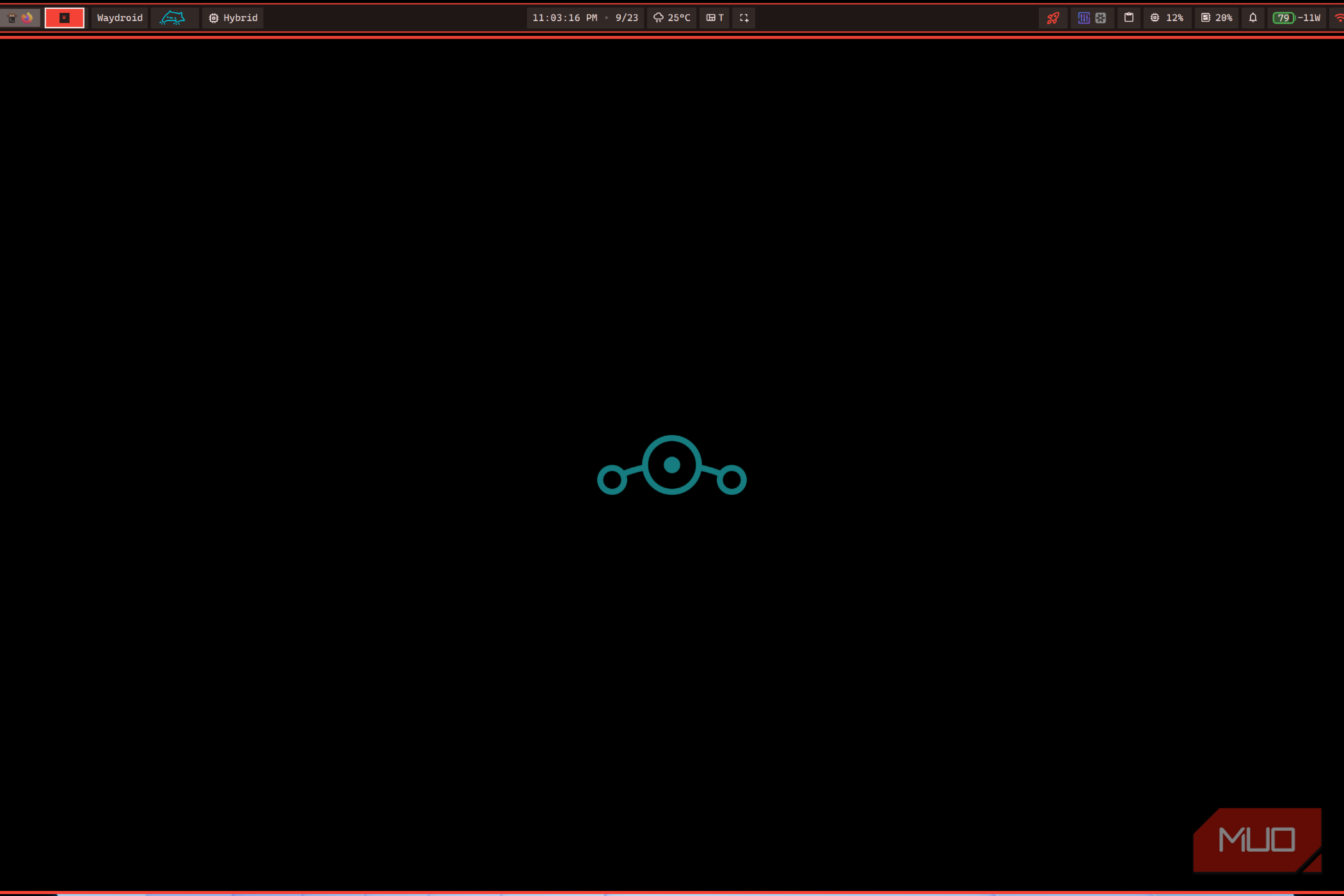Open the Hybrid GPU mode module
Screen dimensions: 1344x896
coord(233,18)
